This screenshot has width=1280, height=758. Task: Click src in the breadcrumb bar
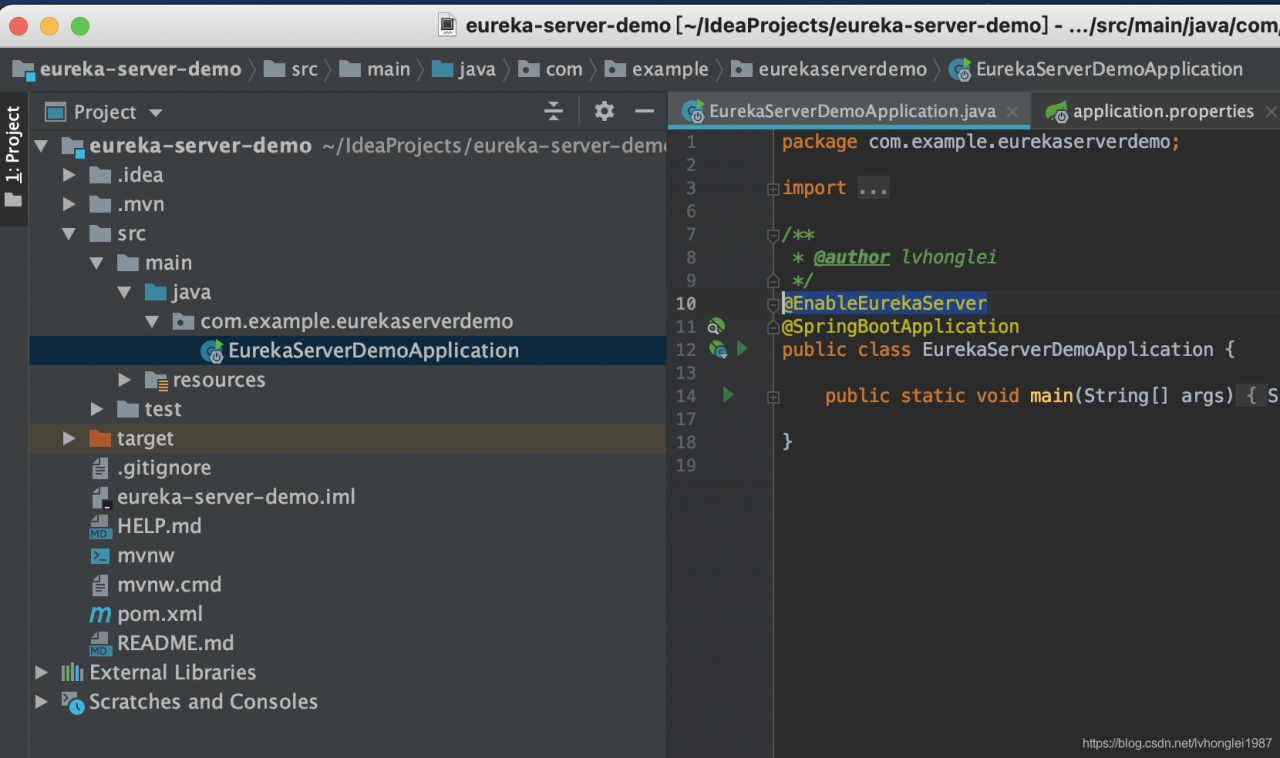pos(293,69)
